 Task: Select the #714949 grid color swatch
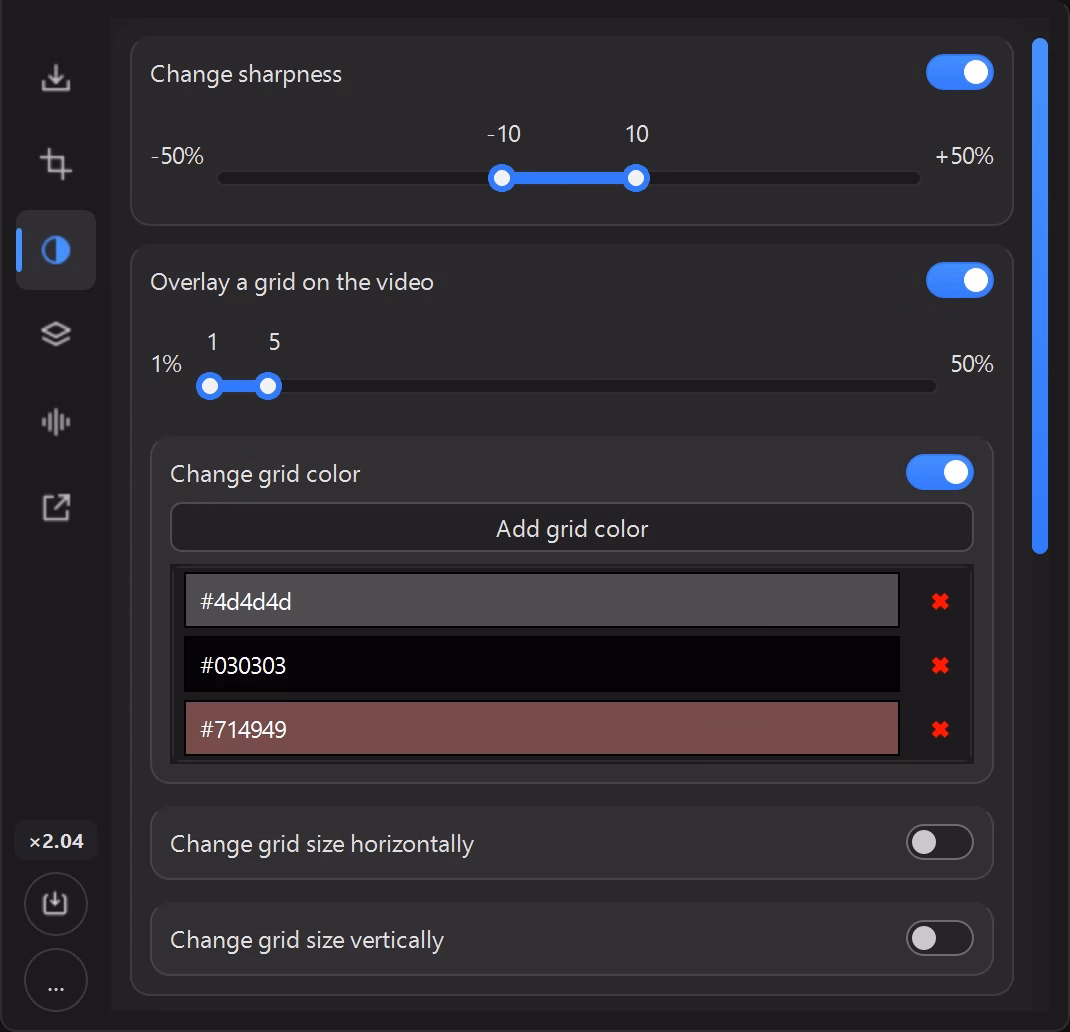click(542, 728)
